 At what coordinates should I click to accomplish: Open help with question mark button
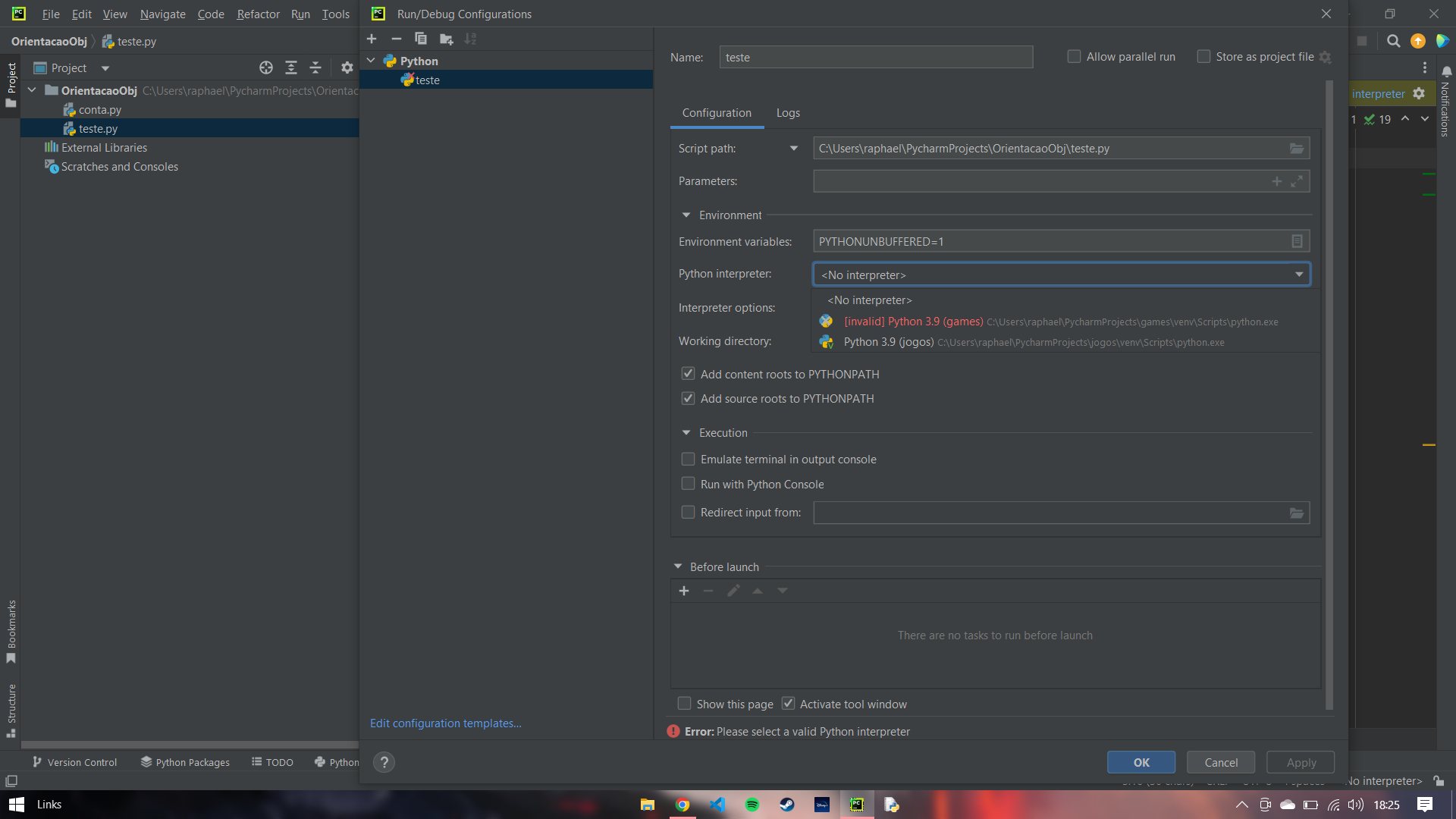point(384,762)
